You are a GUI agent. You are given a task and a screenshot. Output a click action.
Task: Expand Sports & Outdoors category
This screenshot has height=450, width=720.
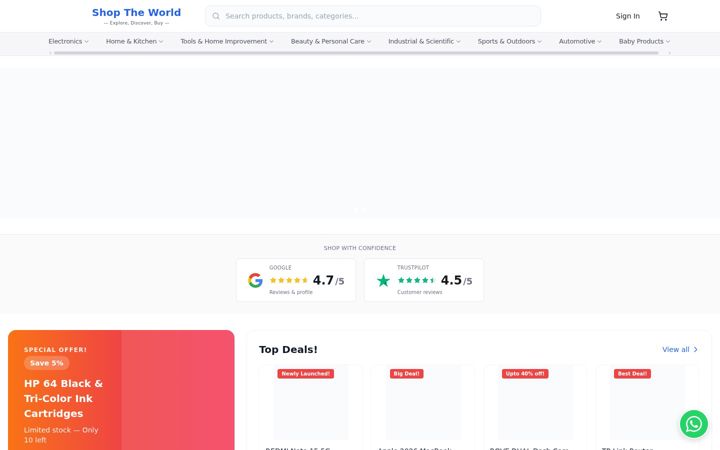tap(510, 41)
